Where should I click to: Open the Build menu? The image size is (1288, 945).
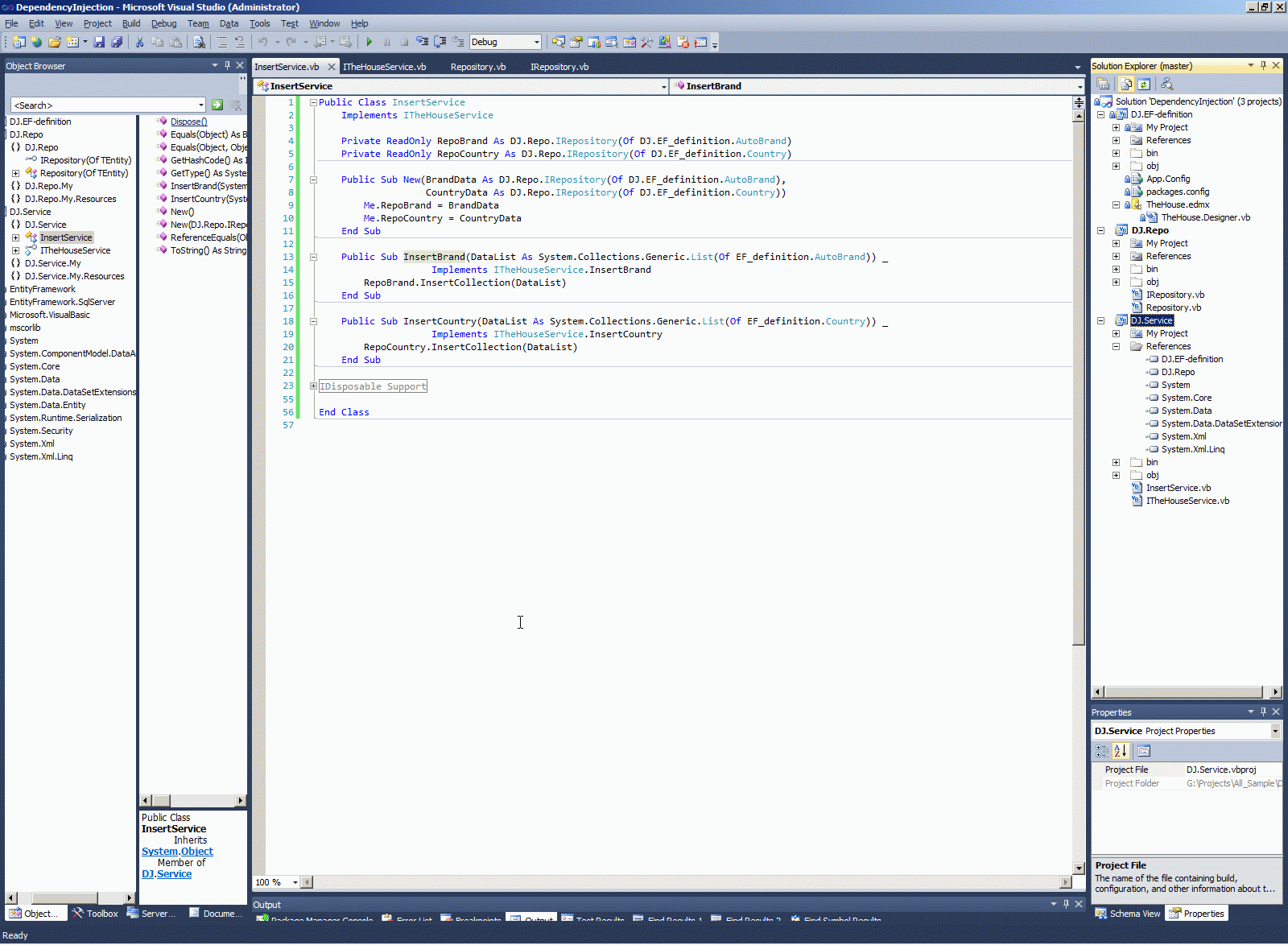point(131,23)
